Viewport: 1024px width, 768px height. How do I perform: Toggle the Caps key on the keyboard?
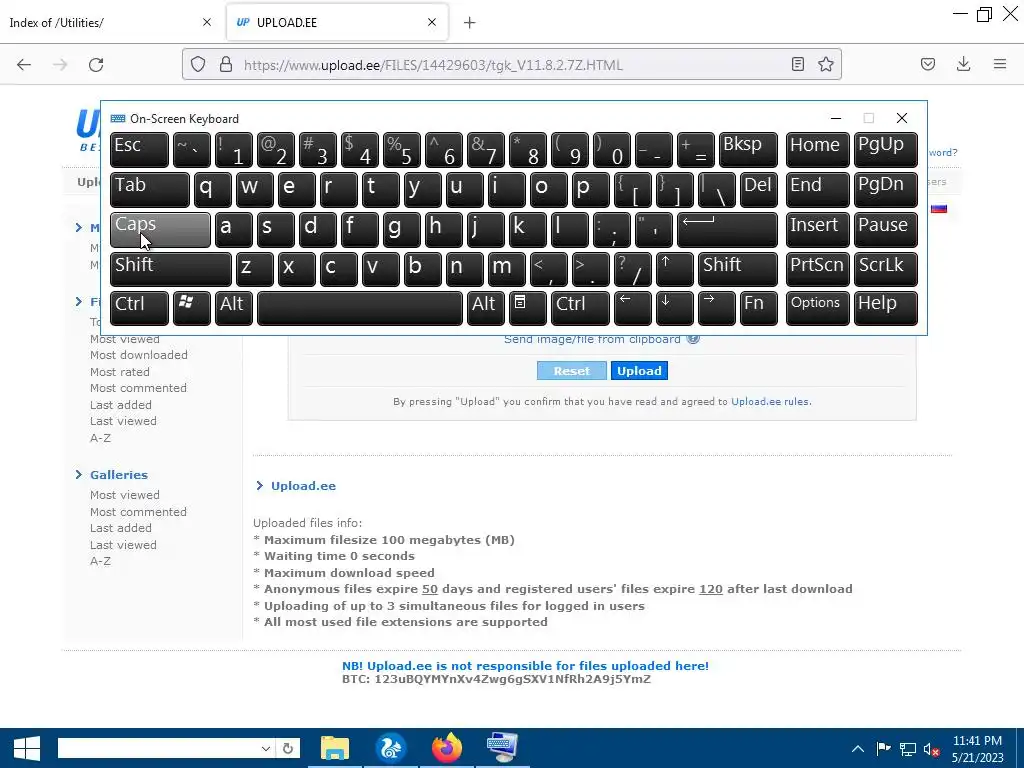tap(160, 230)
